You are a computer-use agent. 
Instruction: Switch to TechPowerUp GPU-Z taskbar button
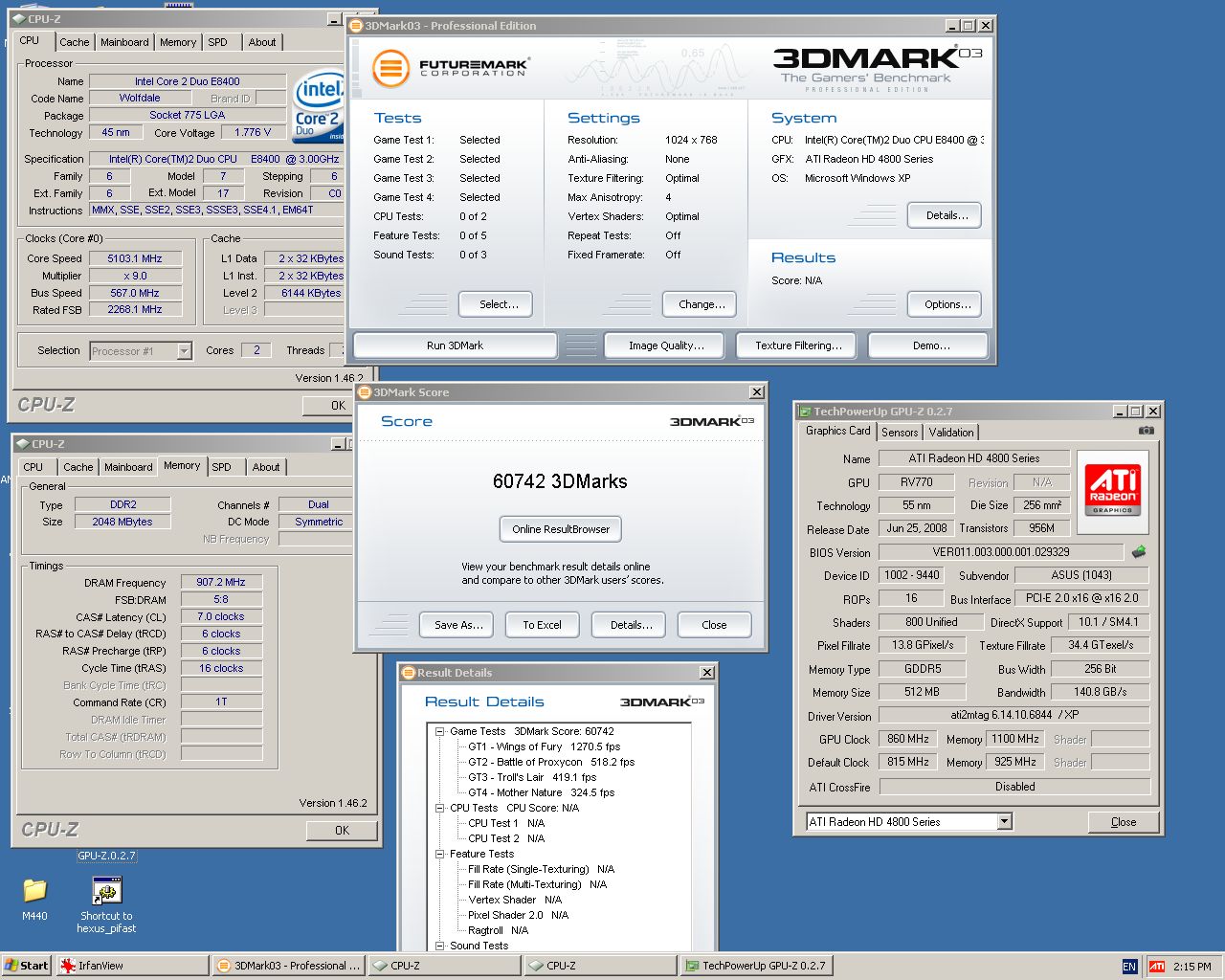(x=756, y=966)
